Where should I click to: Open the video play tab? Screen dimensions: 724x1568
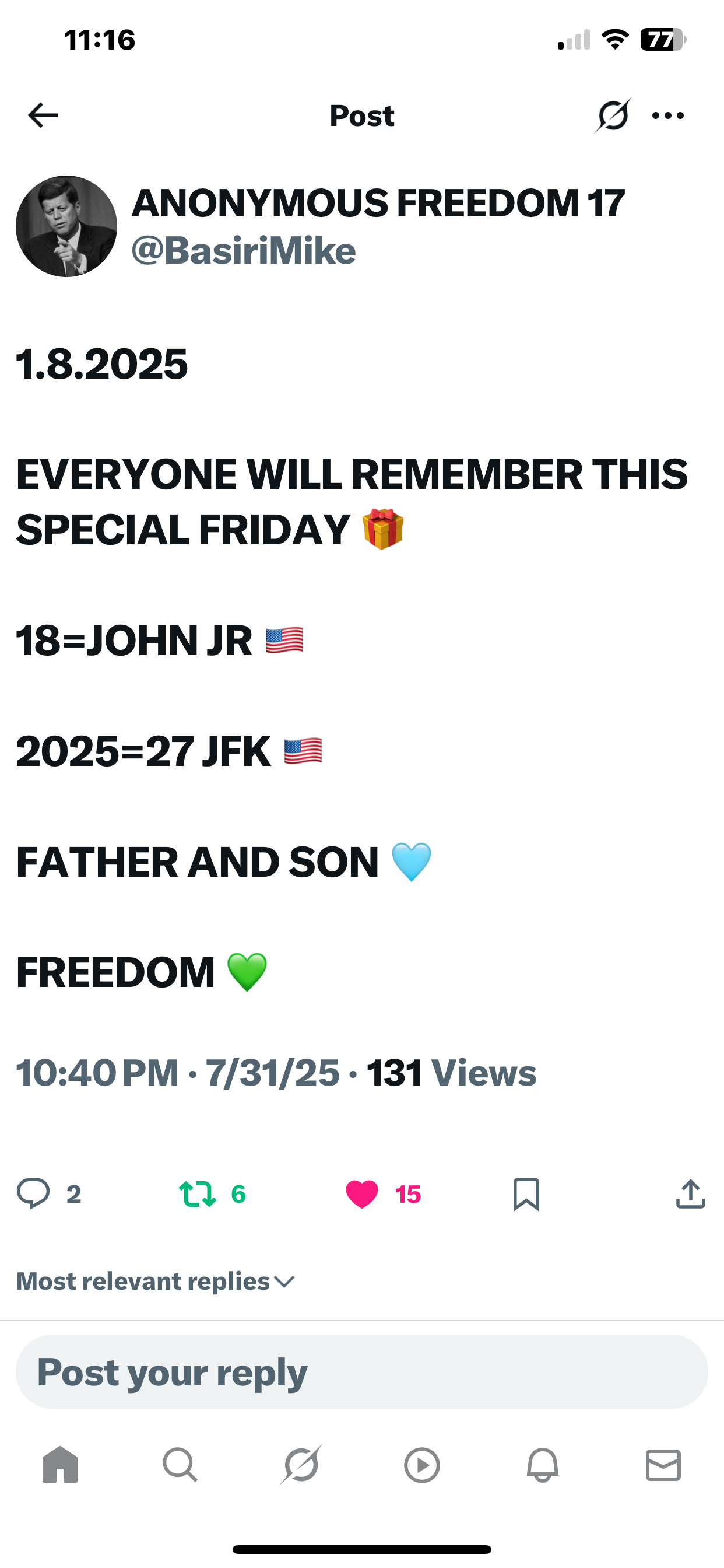coord(421,1465)
